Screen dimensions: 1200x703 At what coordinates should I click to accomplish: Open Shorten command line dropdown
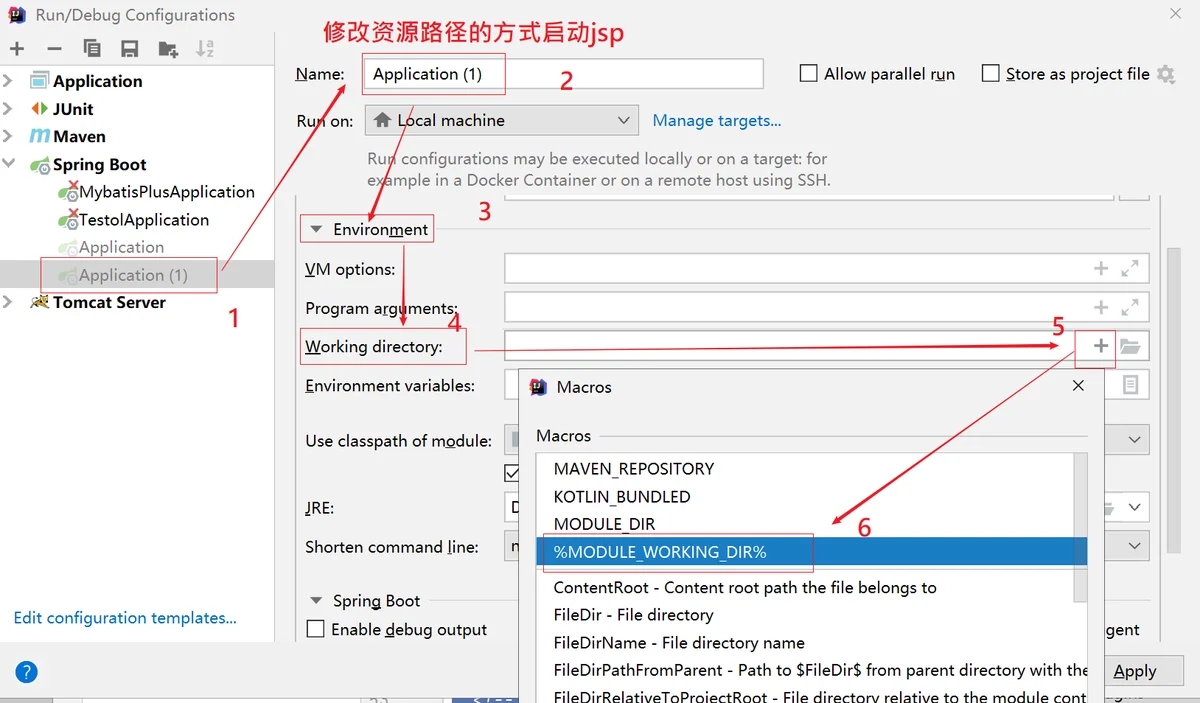[x=1135, y=546]
